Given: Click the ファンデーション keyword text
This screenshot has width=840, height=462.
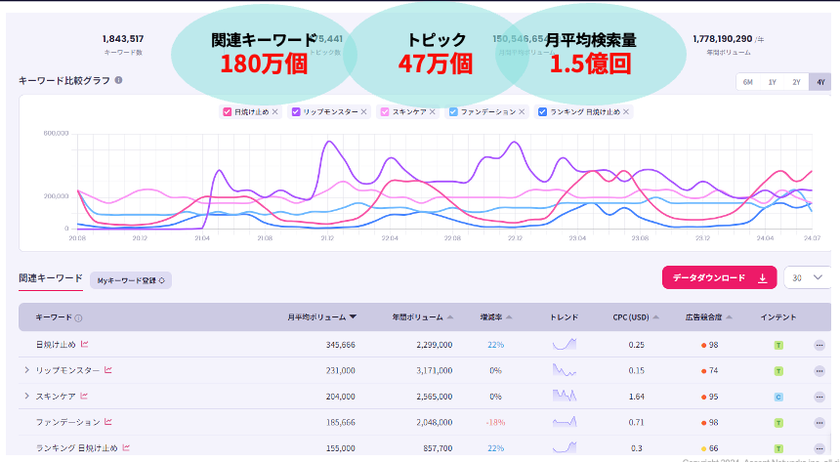Looking at the screenshot, I should pyautogui.click(x=68, y=422).
